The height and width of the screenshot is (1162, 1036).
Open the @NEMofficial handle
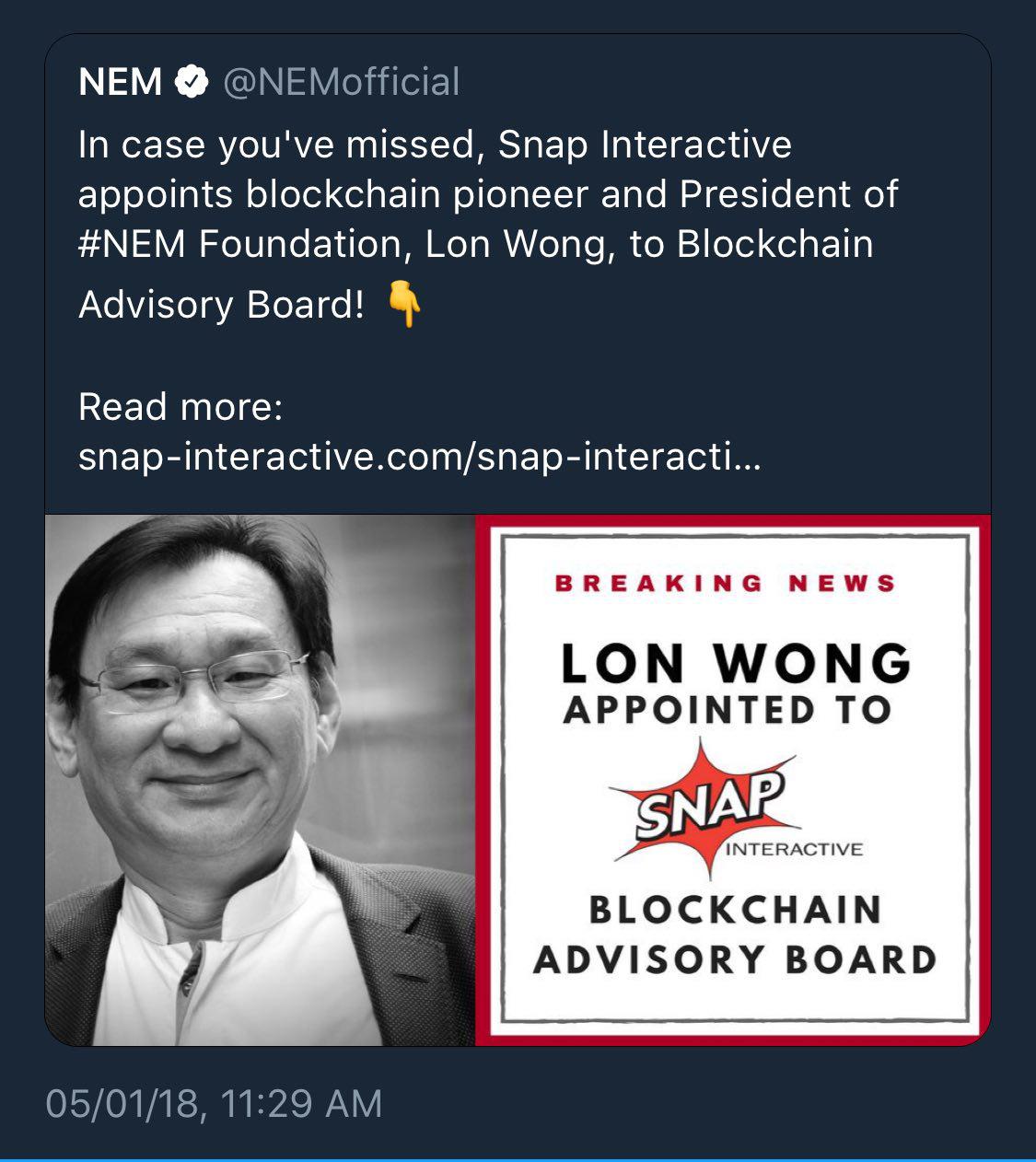coord(341,82)
